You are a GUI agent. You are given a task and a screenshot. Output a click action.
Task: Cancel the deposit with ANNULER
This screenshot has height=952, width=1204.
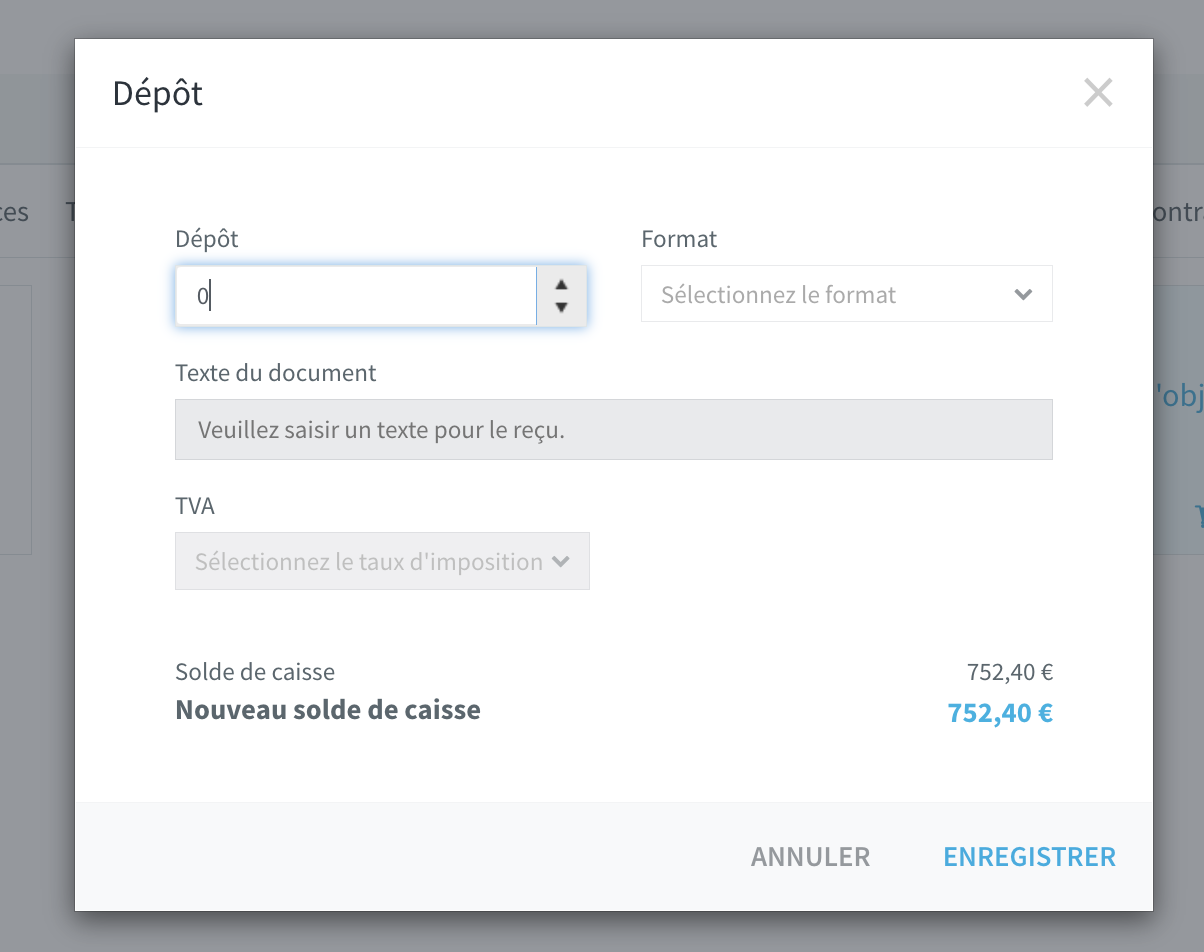pos(810,857)
